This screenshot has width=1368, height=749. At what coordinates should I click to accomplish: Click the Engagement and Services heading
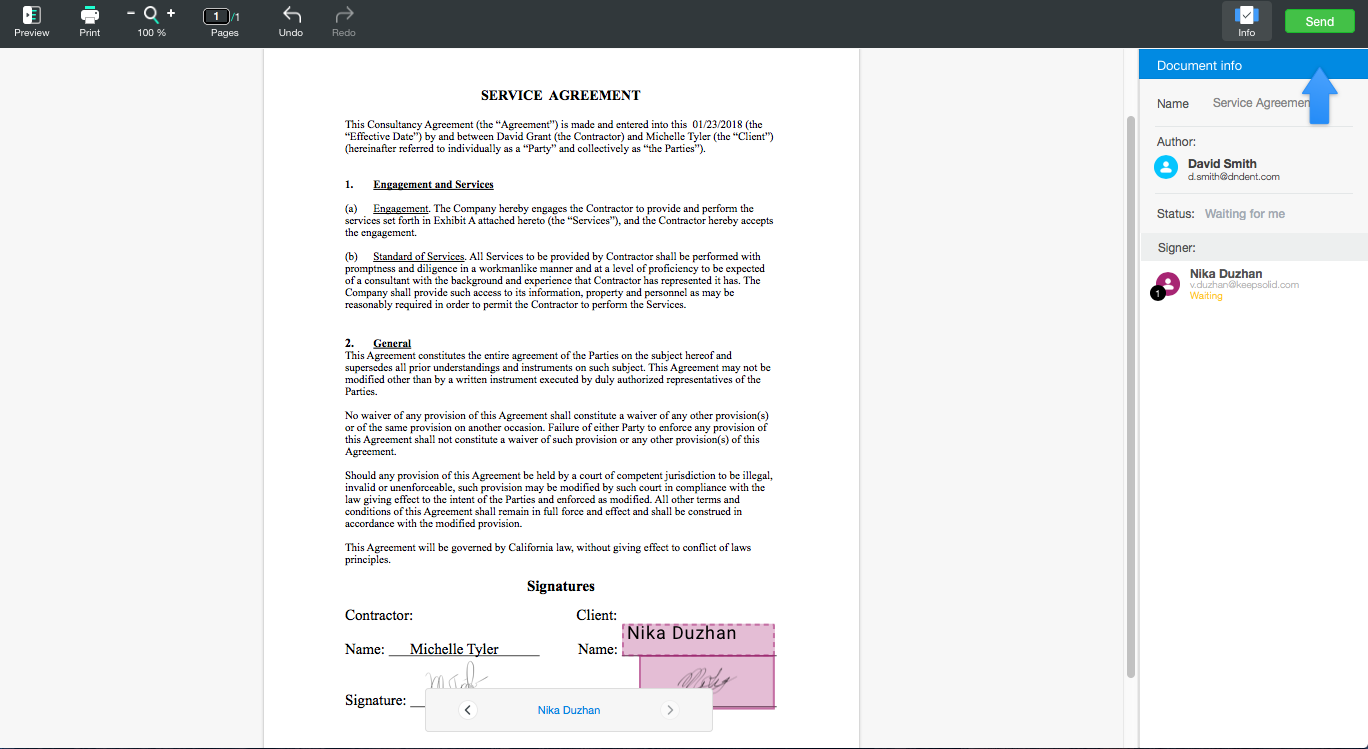coord(433,185)
